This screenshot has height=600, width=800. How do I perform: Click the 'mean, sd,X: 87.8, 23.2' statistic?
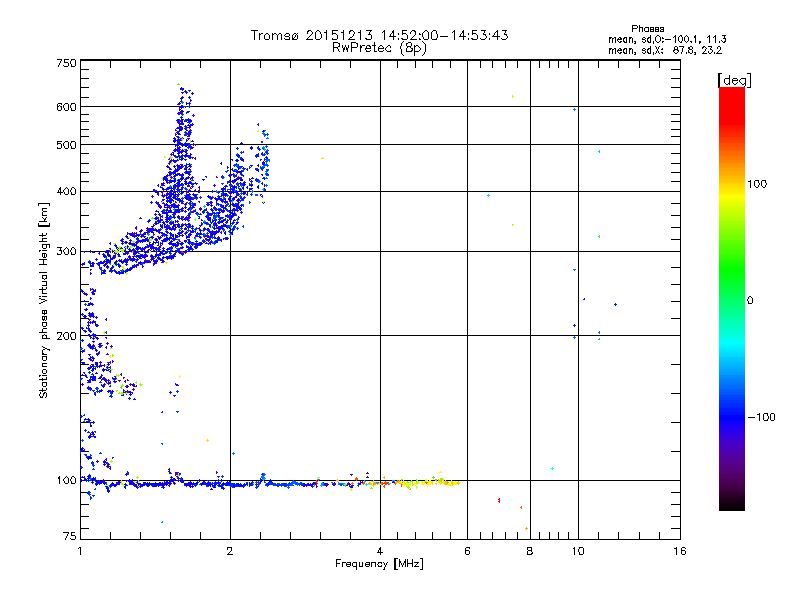tap(665, 50)
